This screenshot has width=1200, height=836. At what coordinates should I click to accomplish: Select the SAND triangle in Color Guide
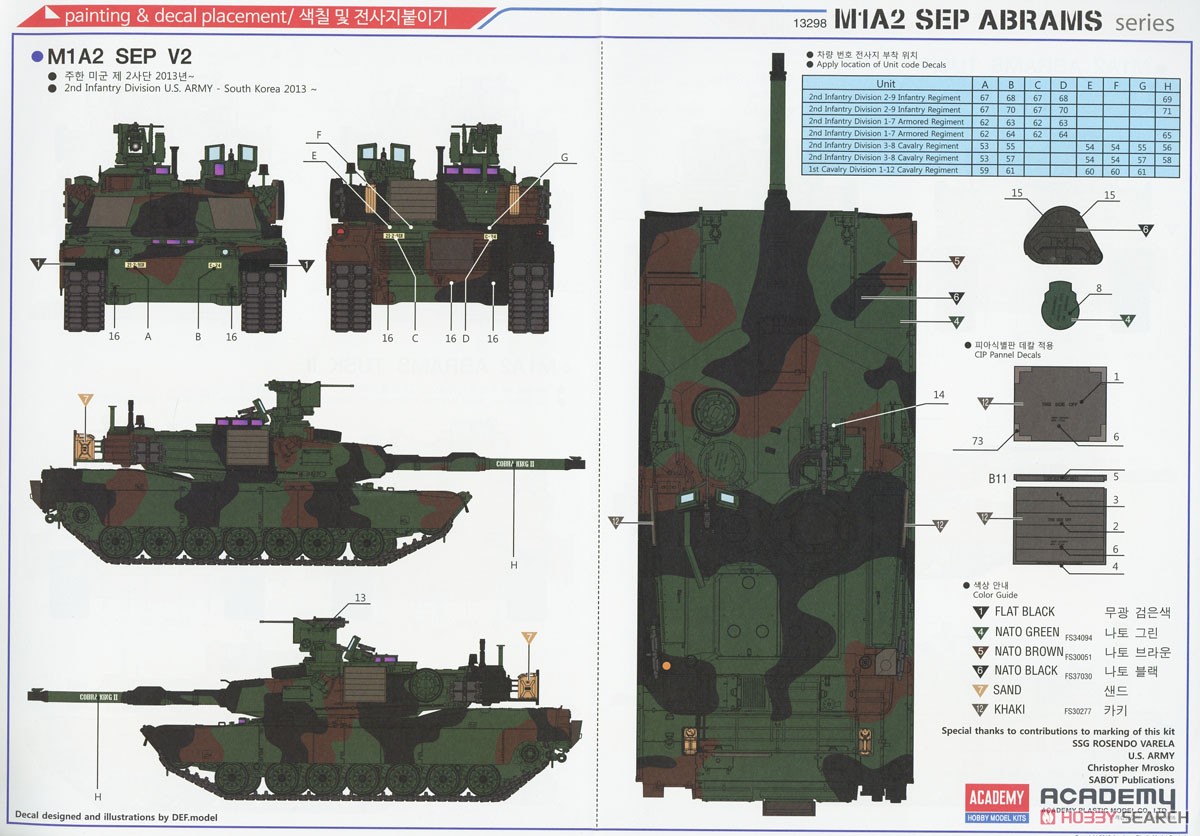tap(982, 690)
